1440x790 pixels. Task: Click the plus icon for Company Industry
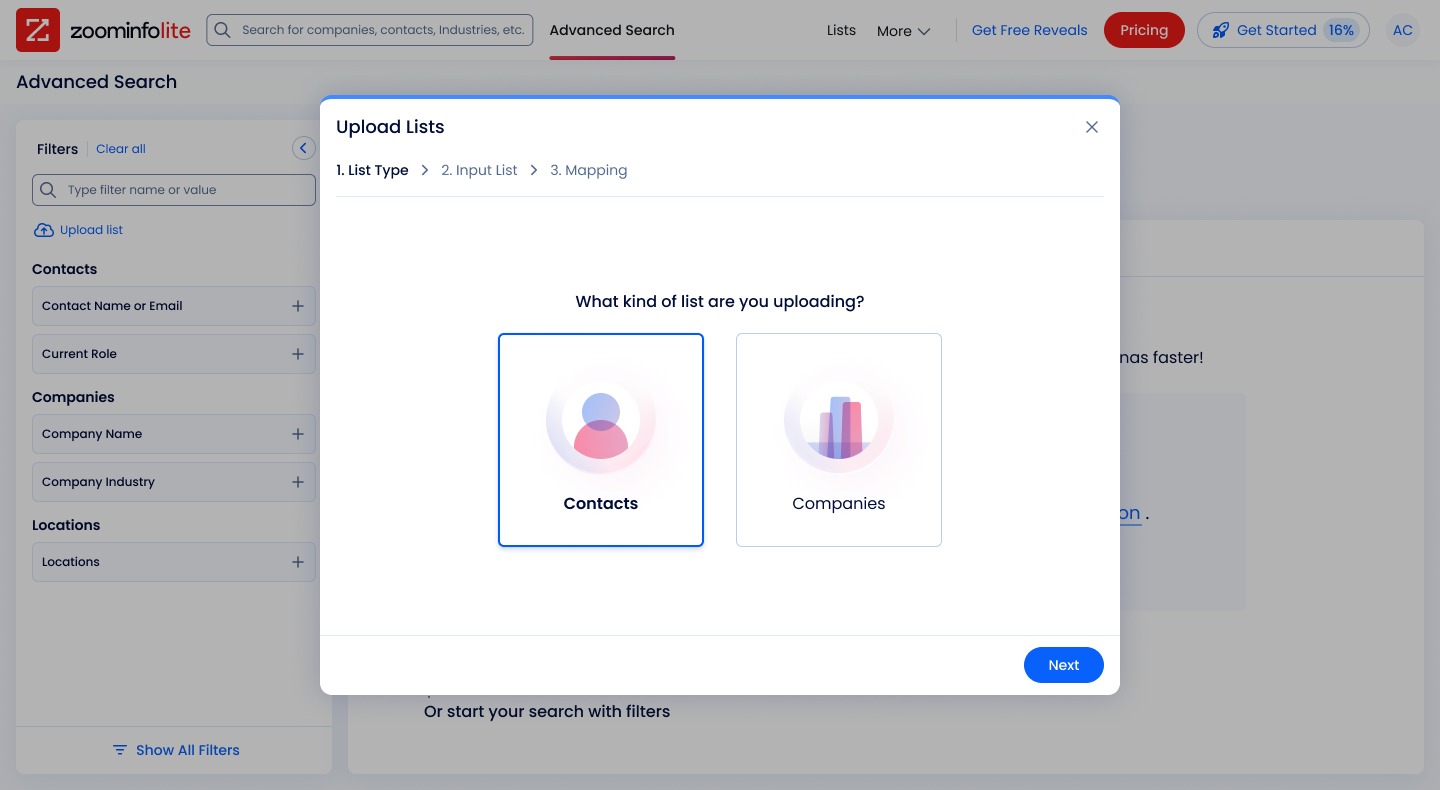tap(298, 482)
